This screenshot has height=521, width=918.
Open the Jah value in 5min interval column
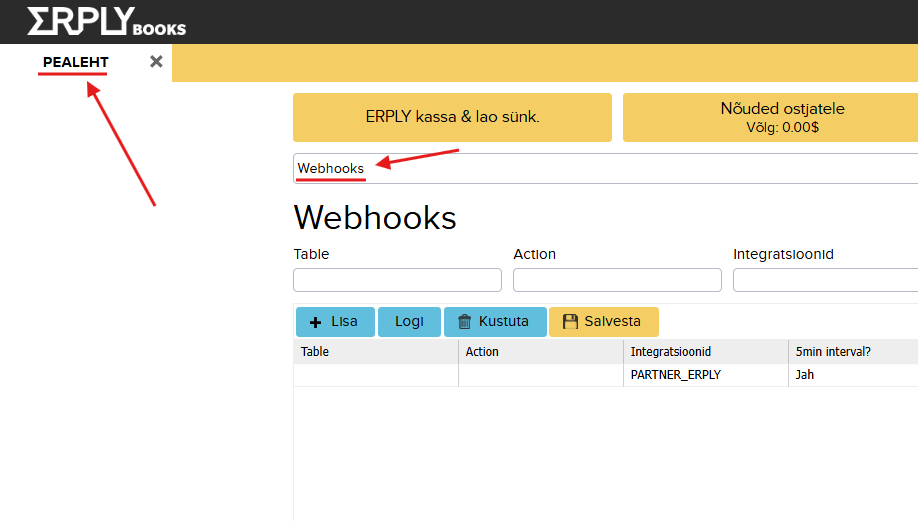coord(852,375)
